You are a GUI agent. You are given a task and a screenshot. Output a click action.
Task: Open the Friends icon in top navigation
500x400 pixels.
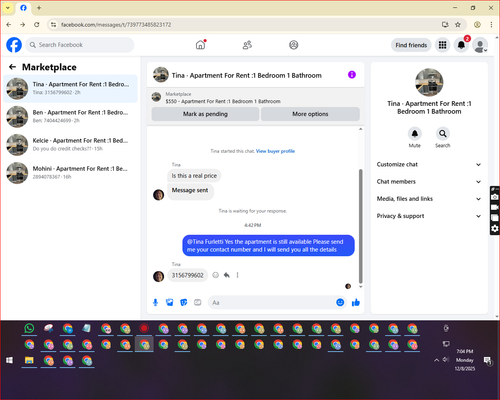pyautogui.click(x=247, y=45)
